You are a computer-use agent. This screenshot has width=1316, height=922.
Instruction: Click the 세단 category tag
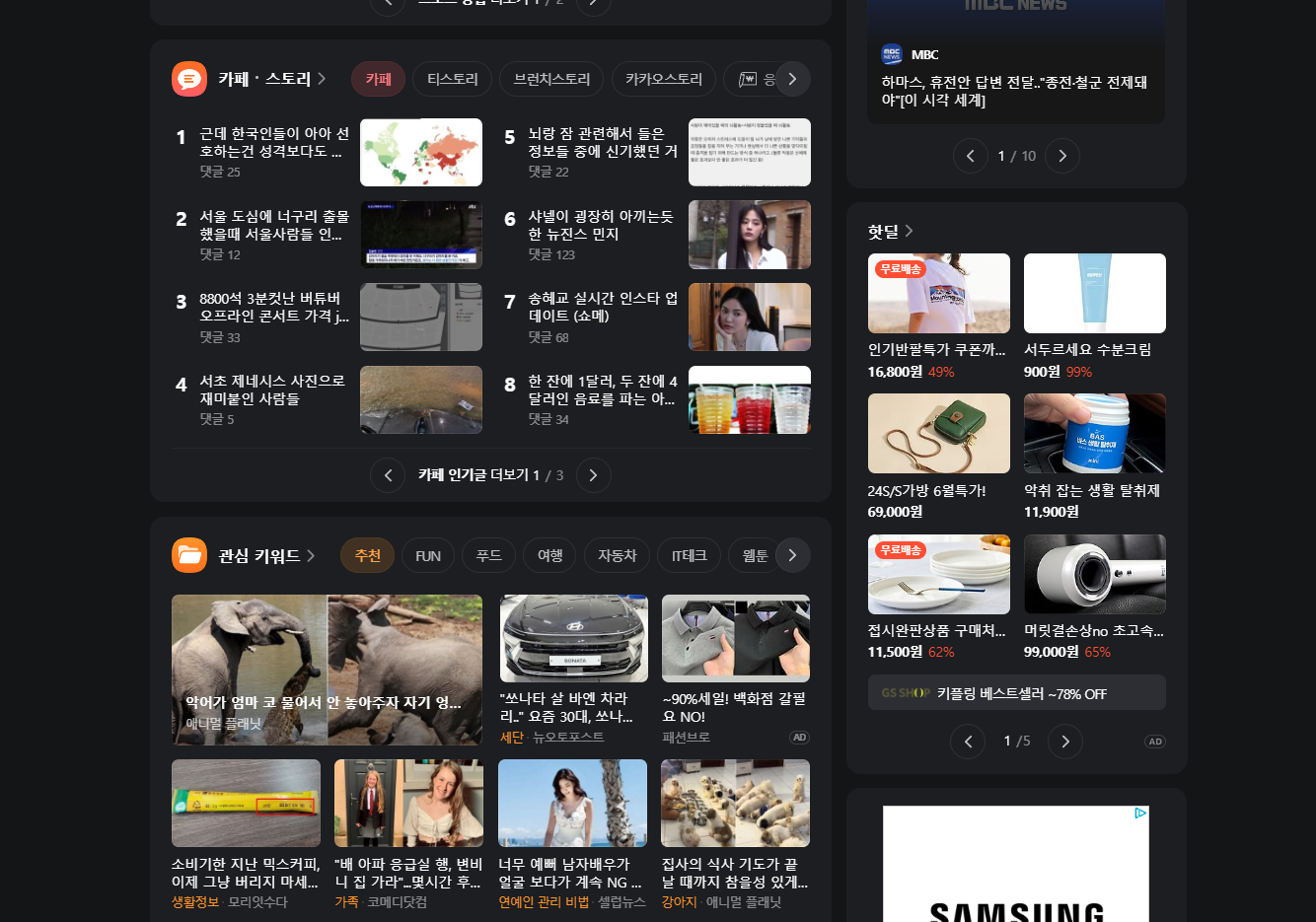512,738
